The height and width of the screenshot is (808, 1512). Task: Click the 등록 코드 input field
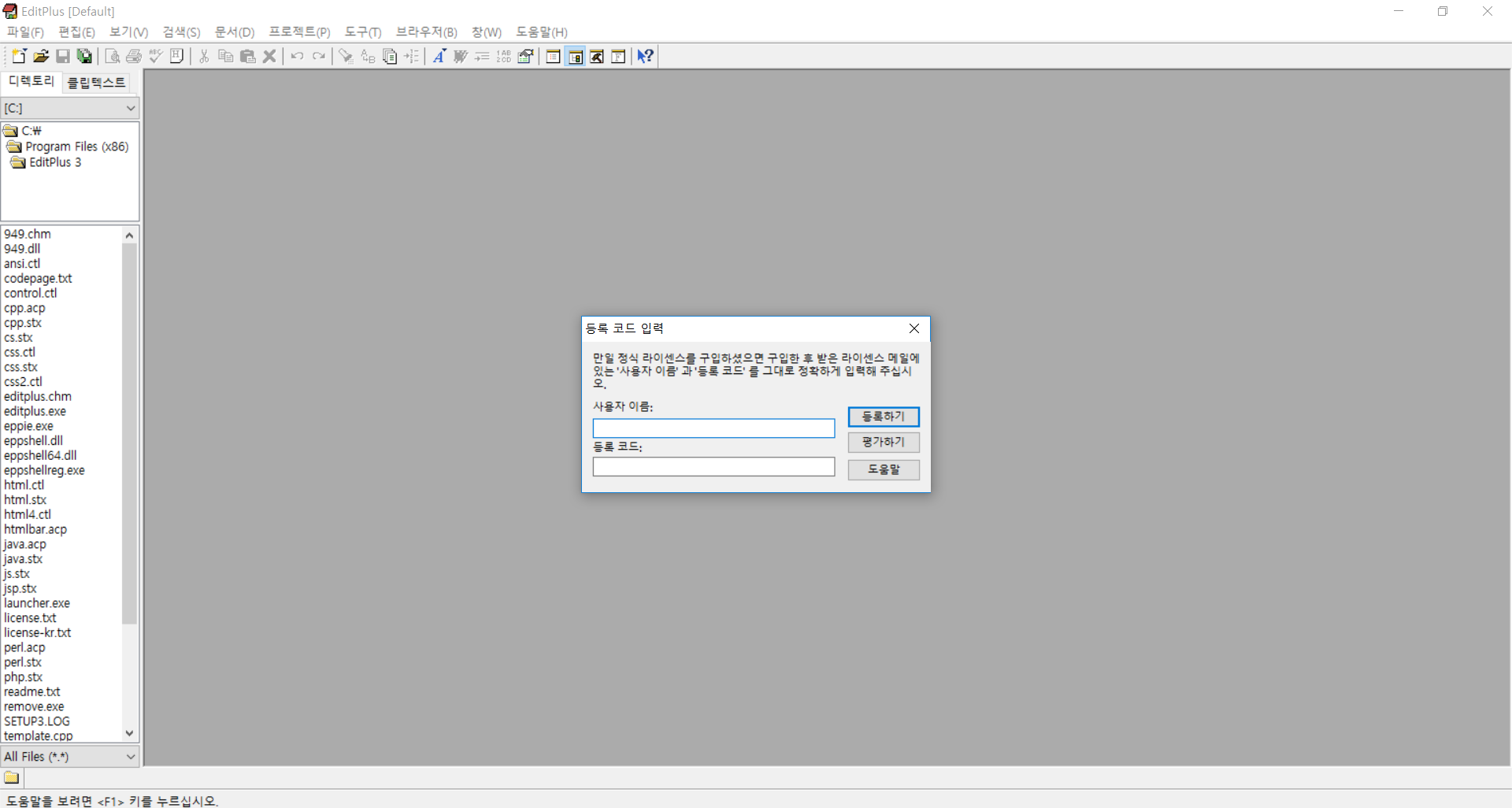(x=713, y=467)
